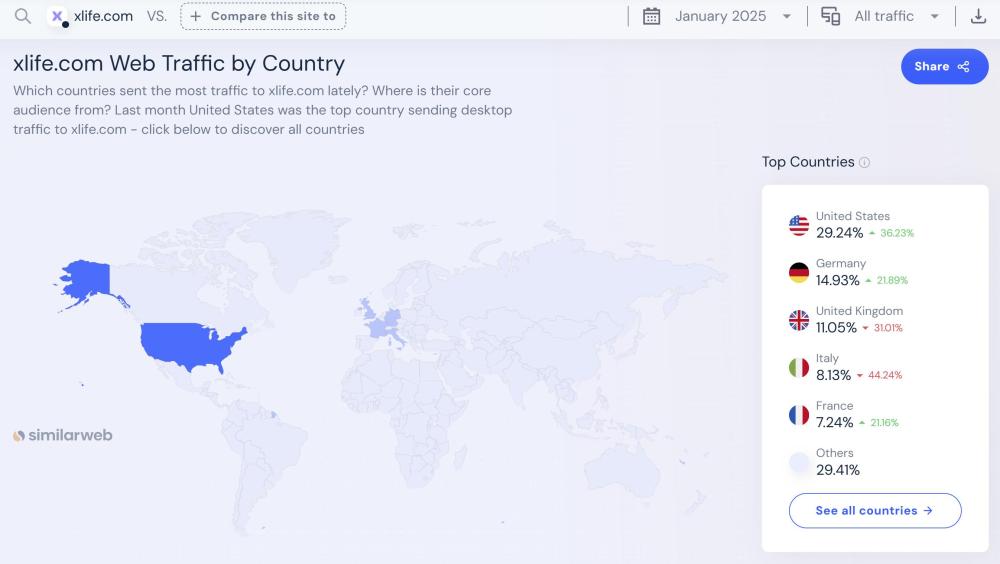Viewport: 1000px width, 564px height.
Task: Open the January 2025 date dropdown
Action: (x=732, y=16)
